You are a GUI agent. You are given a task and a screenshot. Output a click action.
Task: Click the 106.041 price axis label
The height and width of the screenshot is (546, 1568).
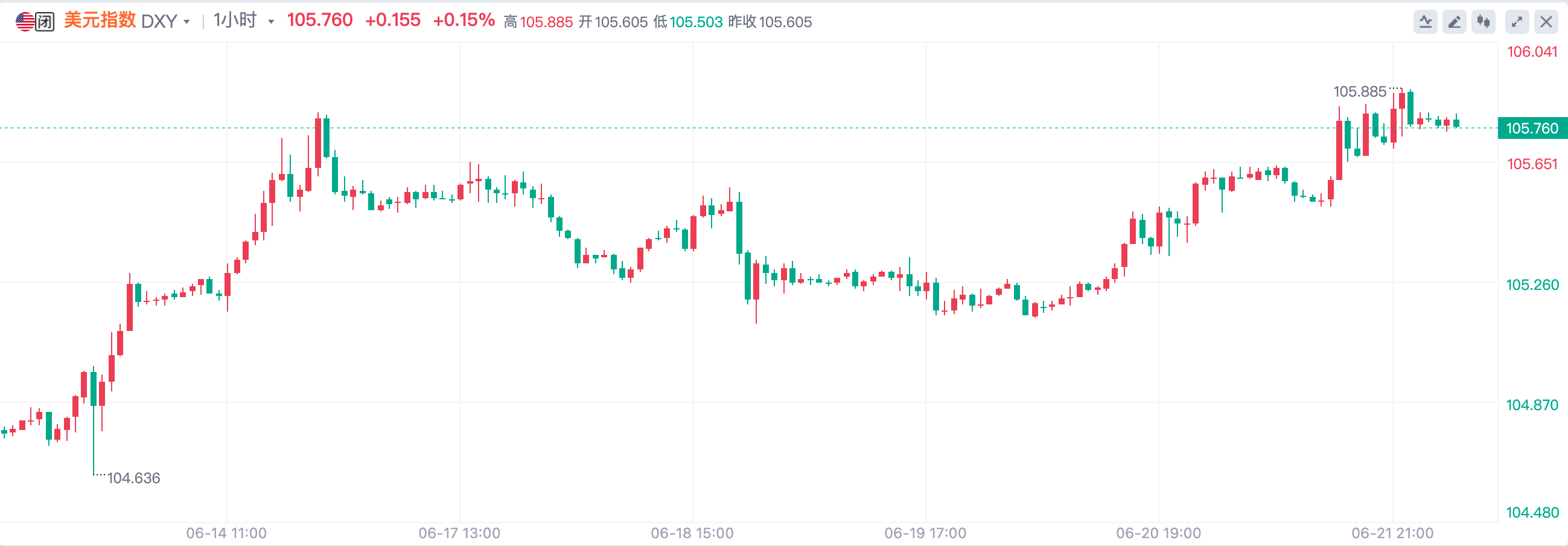click(x=1531, y=52)
